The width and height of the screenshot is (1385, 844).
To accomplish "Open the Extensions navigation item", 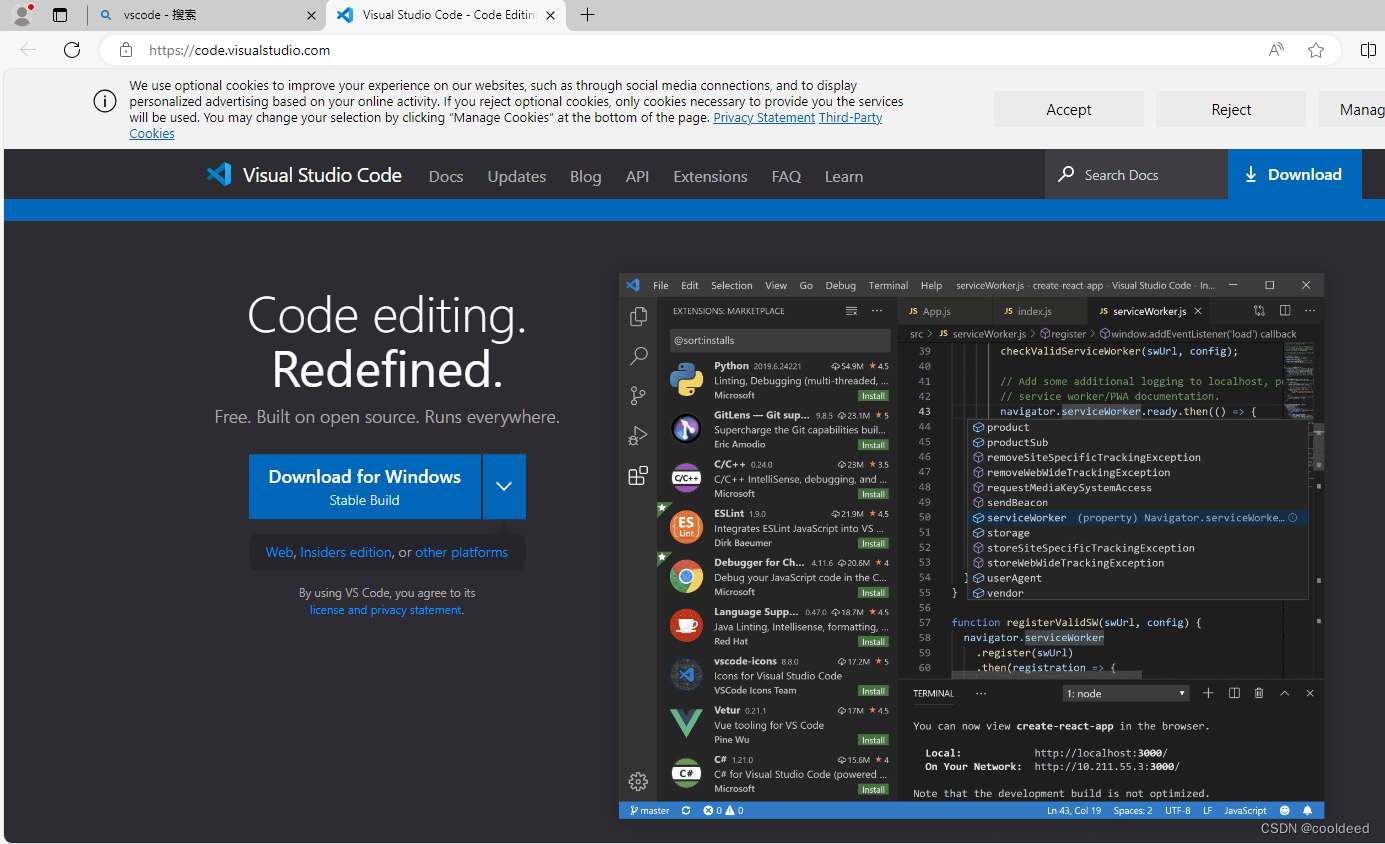I will pyautogui.click(x=710, y=176).
